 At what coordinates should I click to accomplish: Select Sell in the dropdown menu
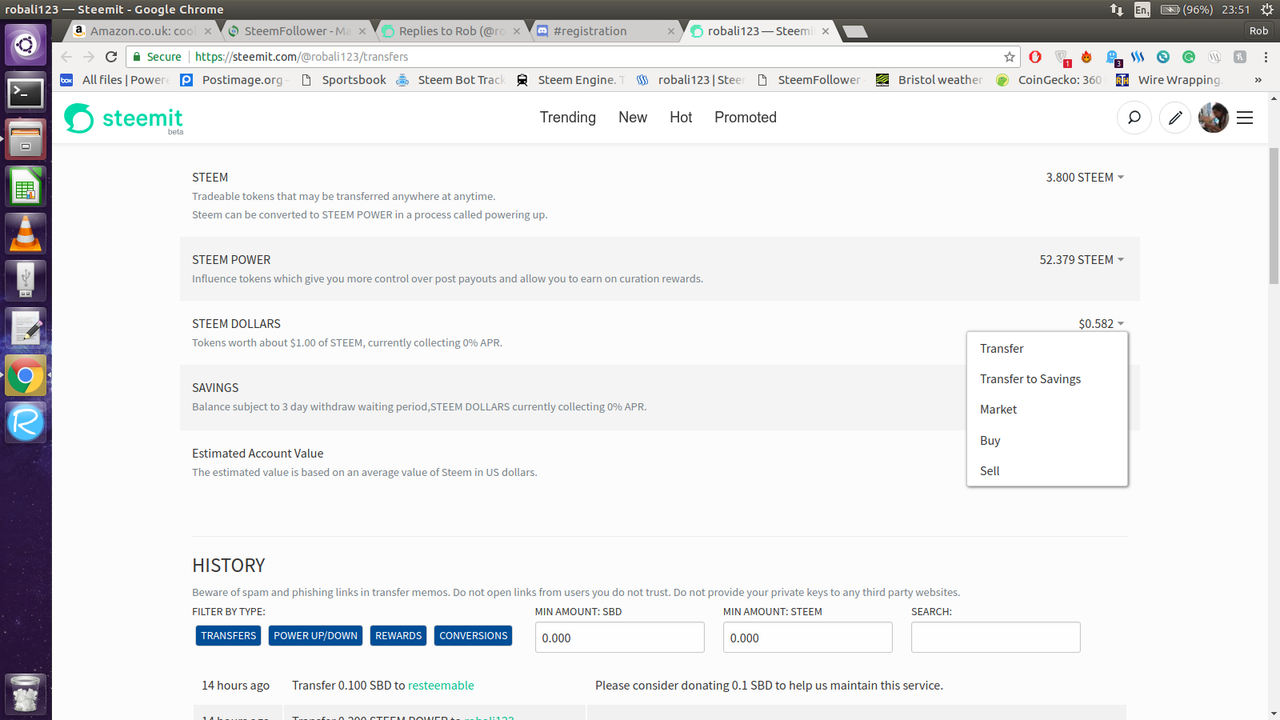(x=1047, y=471)
